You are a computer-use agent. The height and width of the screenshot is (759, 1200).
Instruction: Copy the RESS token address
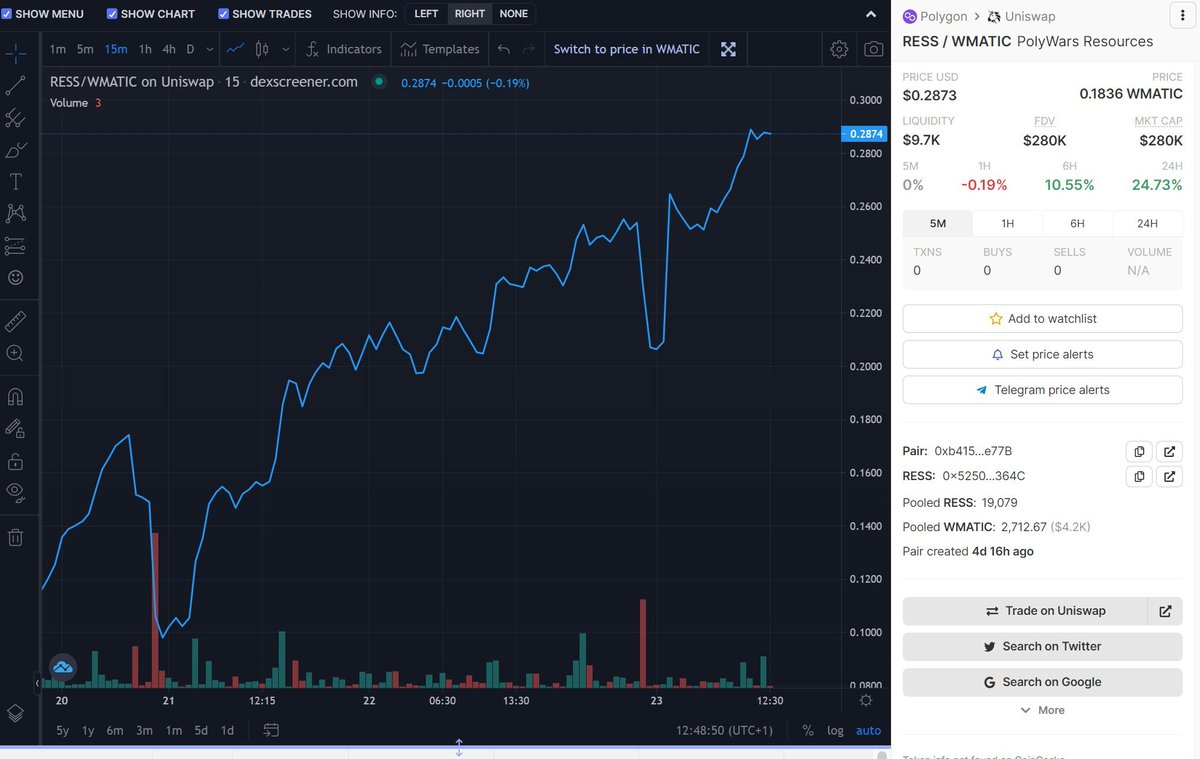pos(1139,476)
